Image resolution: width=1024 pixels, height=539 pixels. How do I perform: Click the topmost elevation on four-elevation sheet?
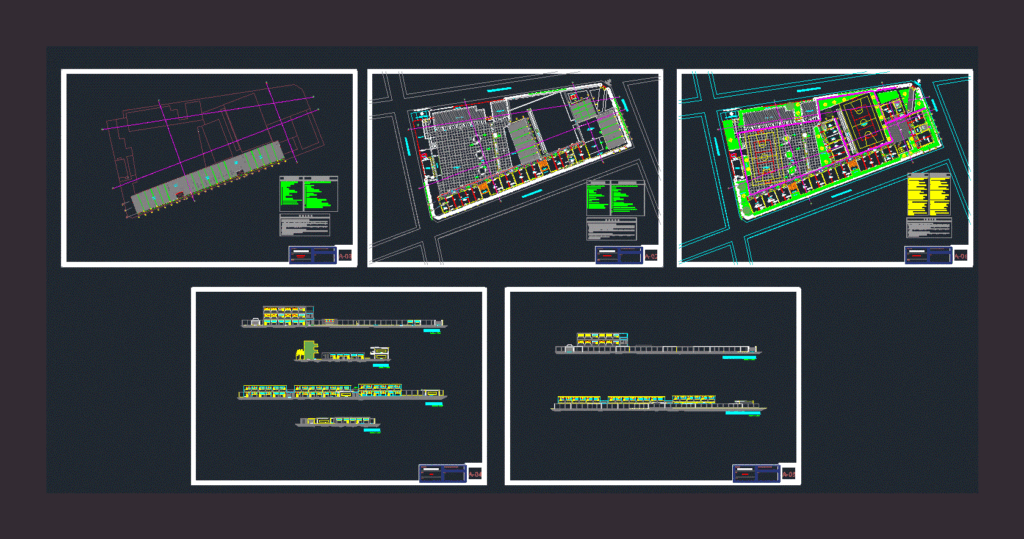pos(344,317)
